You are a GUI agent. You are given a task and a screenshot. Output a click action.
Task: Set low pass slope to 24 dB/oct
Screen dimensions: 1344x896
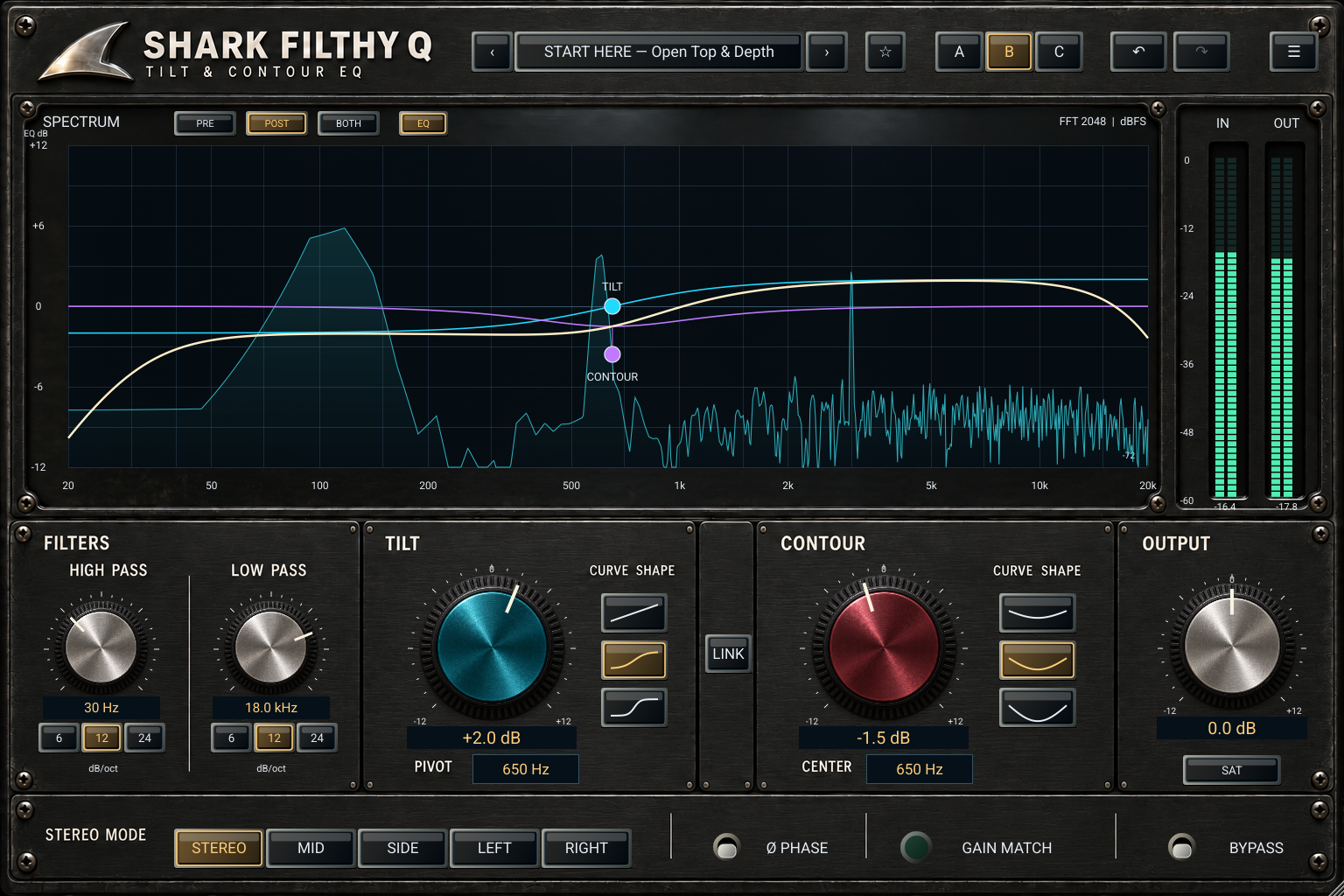point(317,738)
